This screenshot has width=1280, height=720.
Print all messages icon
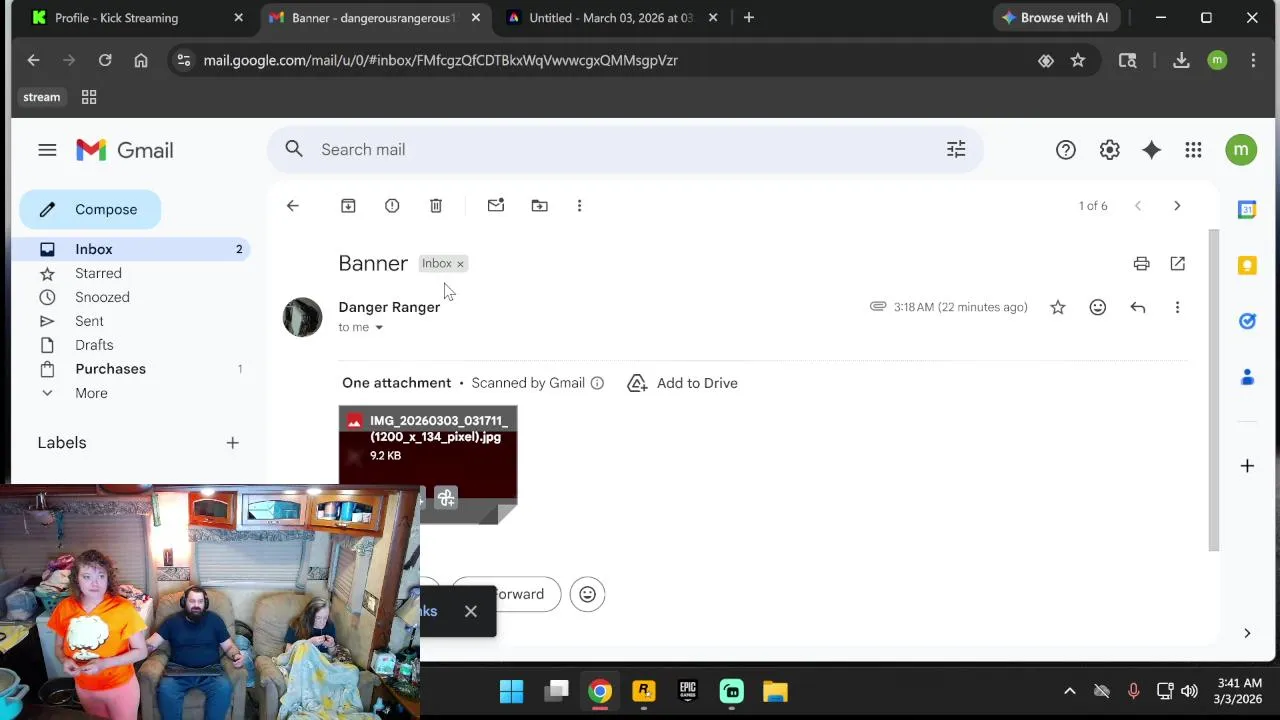1141,263
